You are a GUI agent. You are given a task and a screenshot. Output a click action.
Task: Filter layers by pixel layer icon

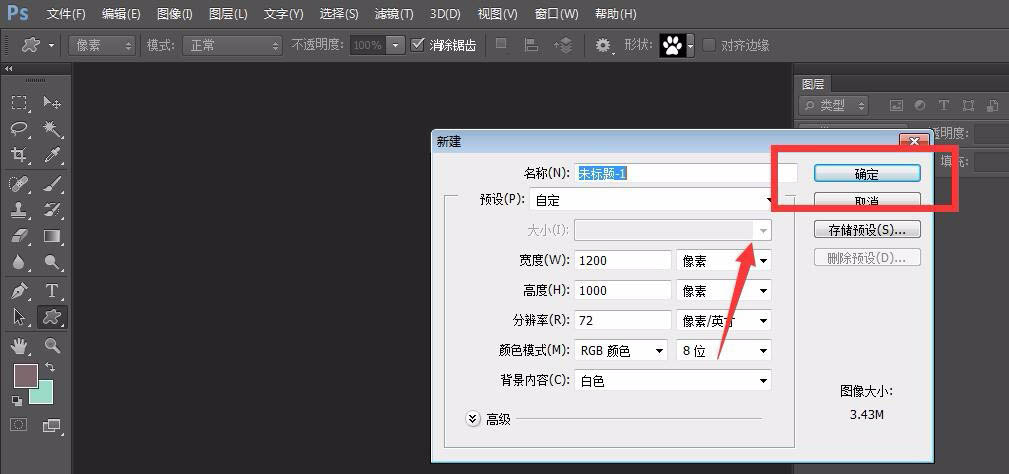[x=896, y=105]
